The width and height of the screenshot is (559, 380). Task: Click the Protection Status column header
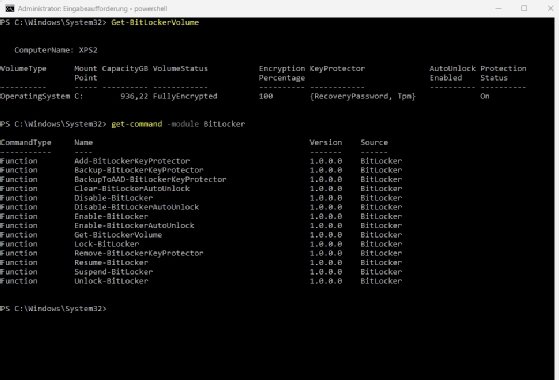[503, 73]
